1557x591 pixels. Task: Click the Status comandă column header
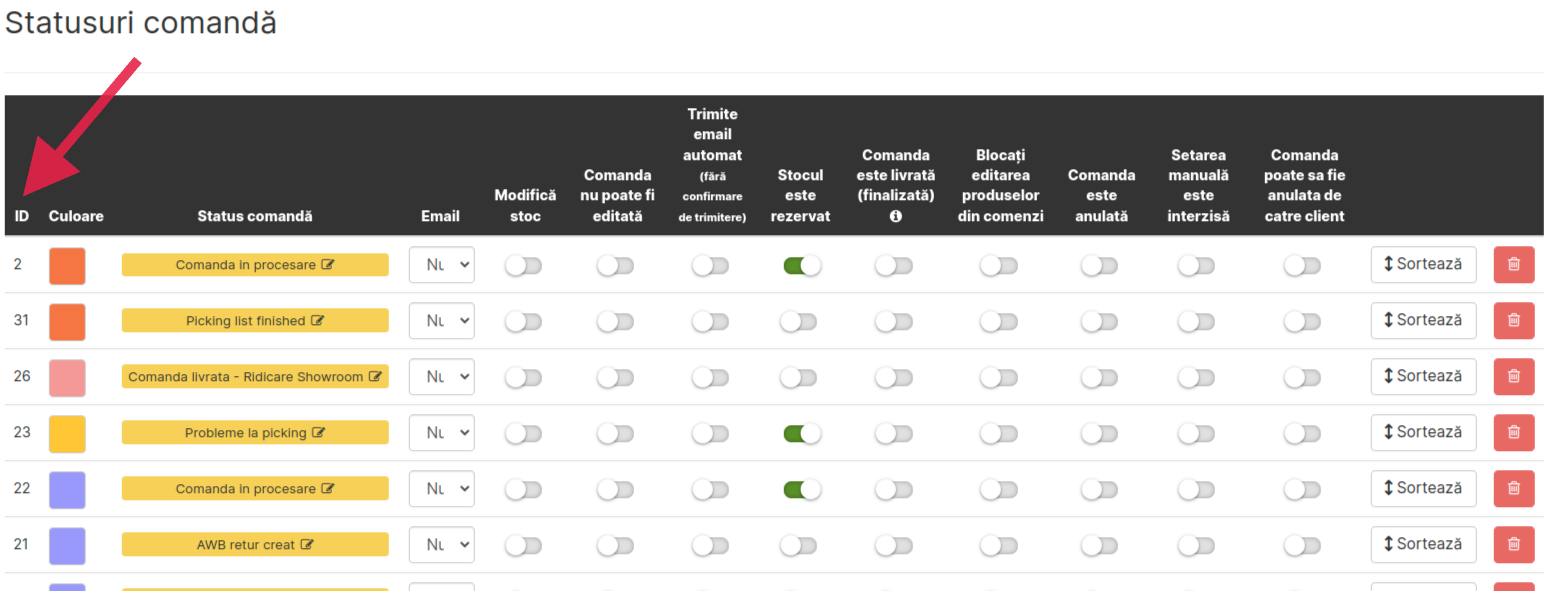tap(255, 216)
